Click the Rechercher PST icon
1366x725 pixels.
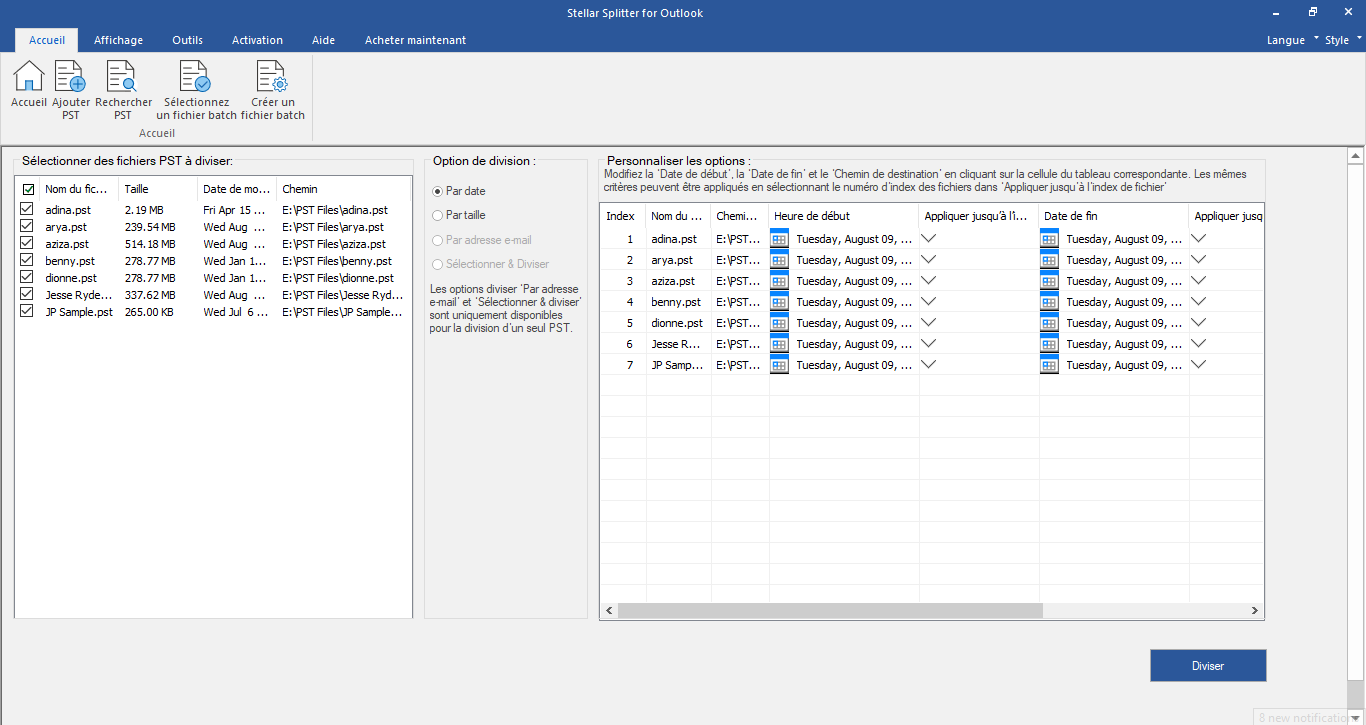[122, 76]
